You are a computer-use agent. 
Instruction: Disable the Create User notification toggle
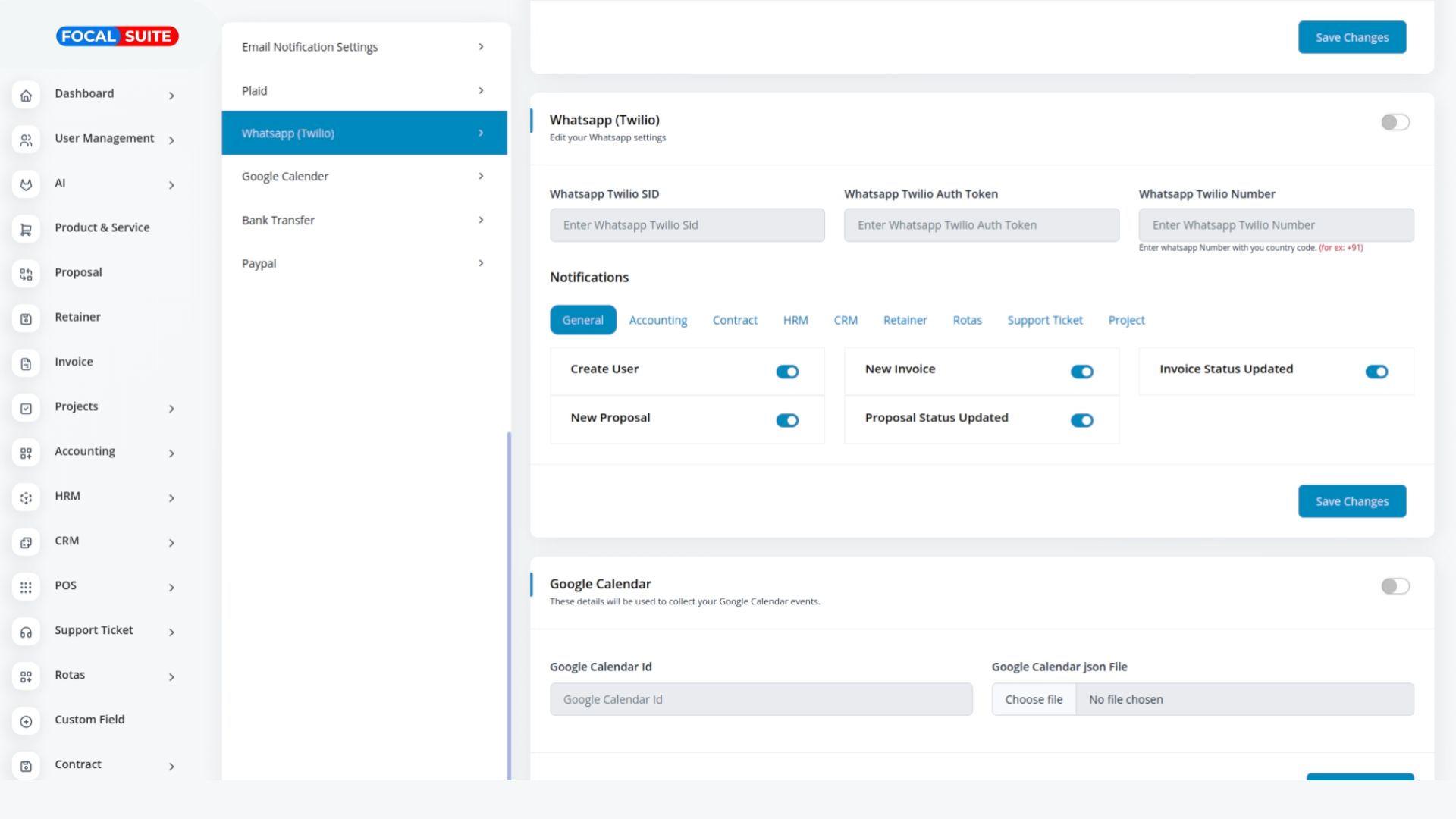pos(787,372)
